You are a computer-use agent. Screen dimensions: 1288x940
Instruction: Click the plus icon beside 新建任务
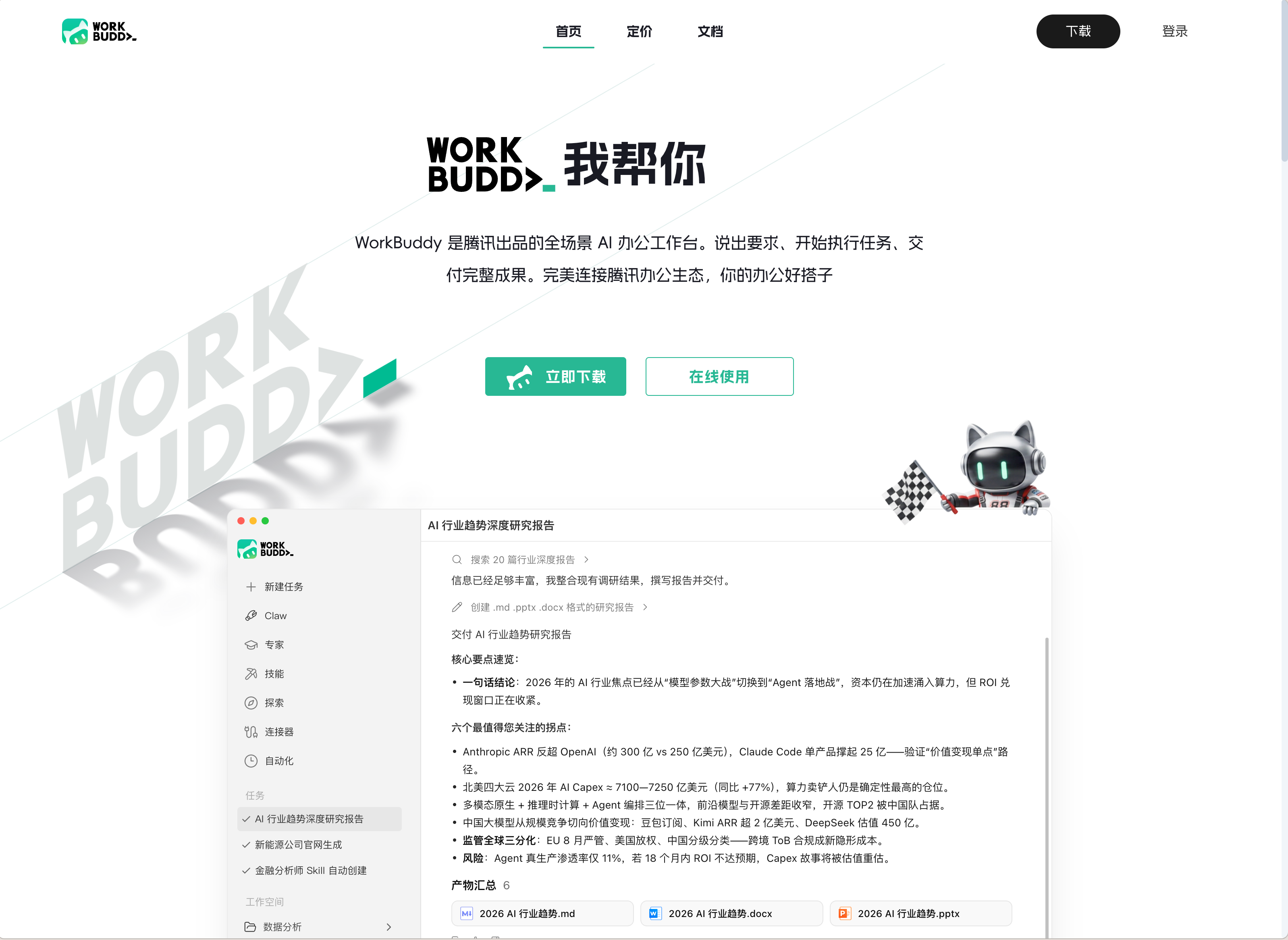click(x=251, y=586)
